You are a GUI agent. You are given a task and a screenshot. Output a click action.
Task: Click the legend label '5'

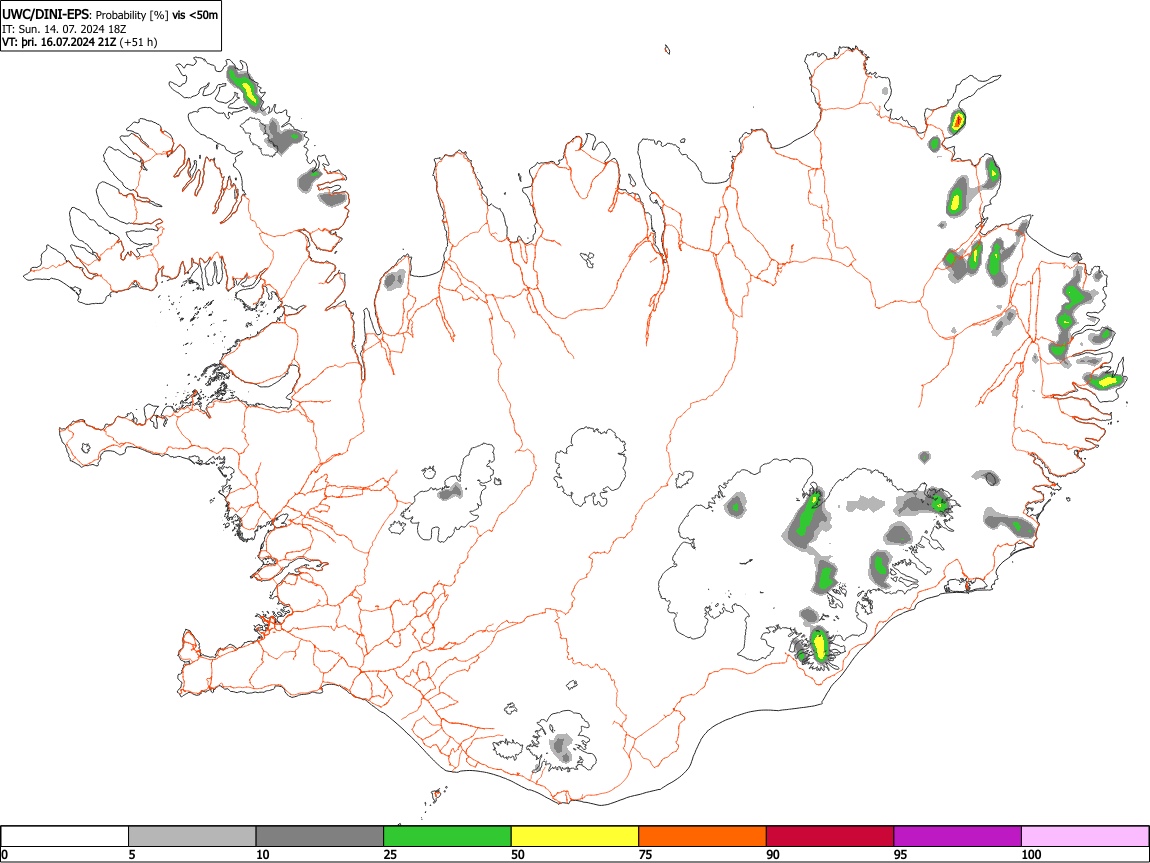coord(132,854)
